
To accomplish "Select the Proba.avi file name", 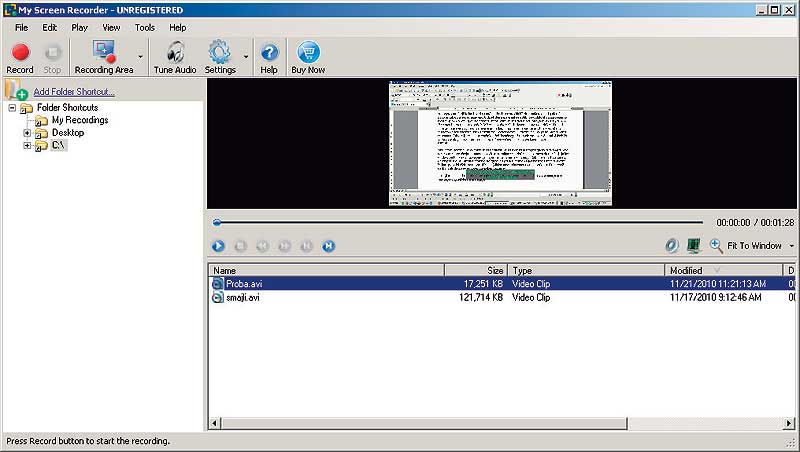I will click(244, 284).
